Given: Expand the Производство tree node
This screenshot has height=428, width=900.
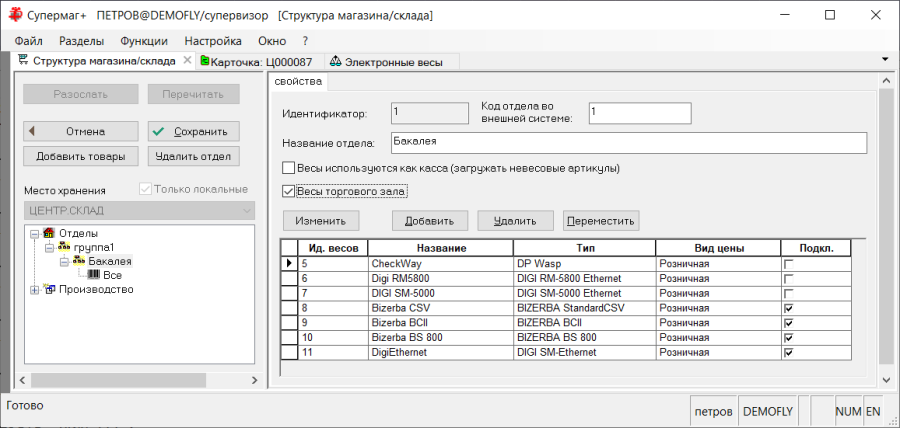Looking at the screenshot, I should point(34,290).
